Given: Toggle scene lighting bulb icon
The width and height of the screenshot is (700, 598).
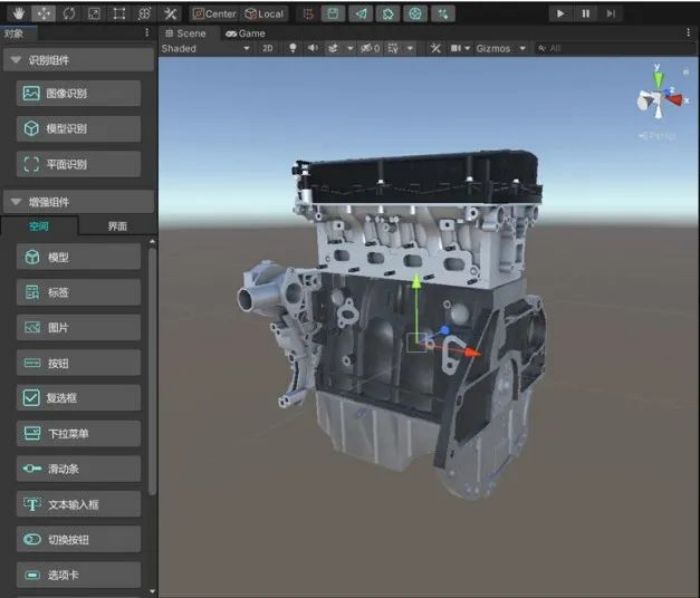Looking at the screenshot, I should (293, 48).
